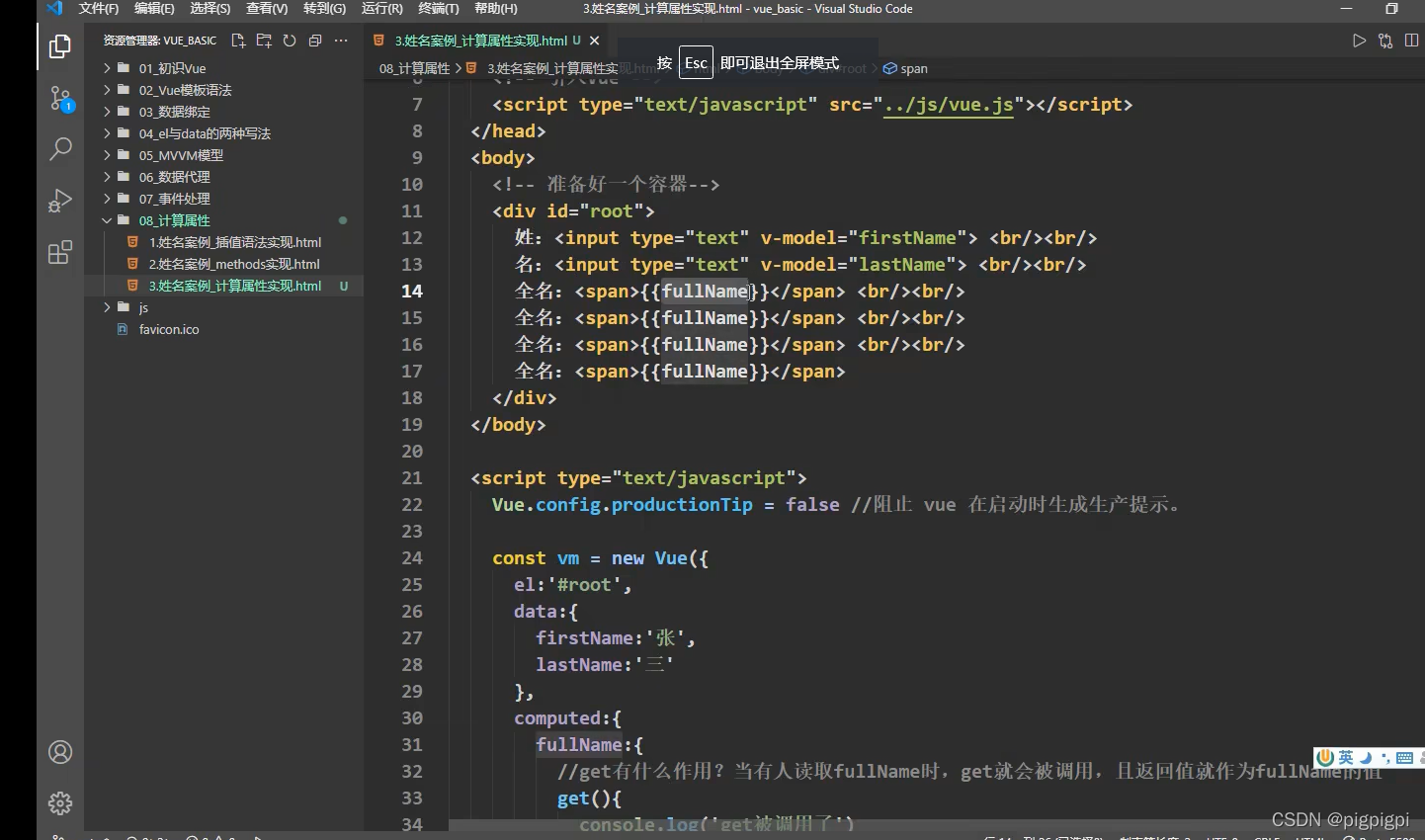Screen dimensions: 1425x840
Task: Split the editor to the right
Action: point(1411,41)
